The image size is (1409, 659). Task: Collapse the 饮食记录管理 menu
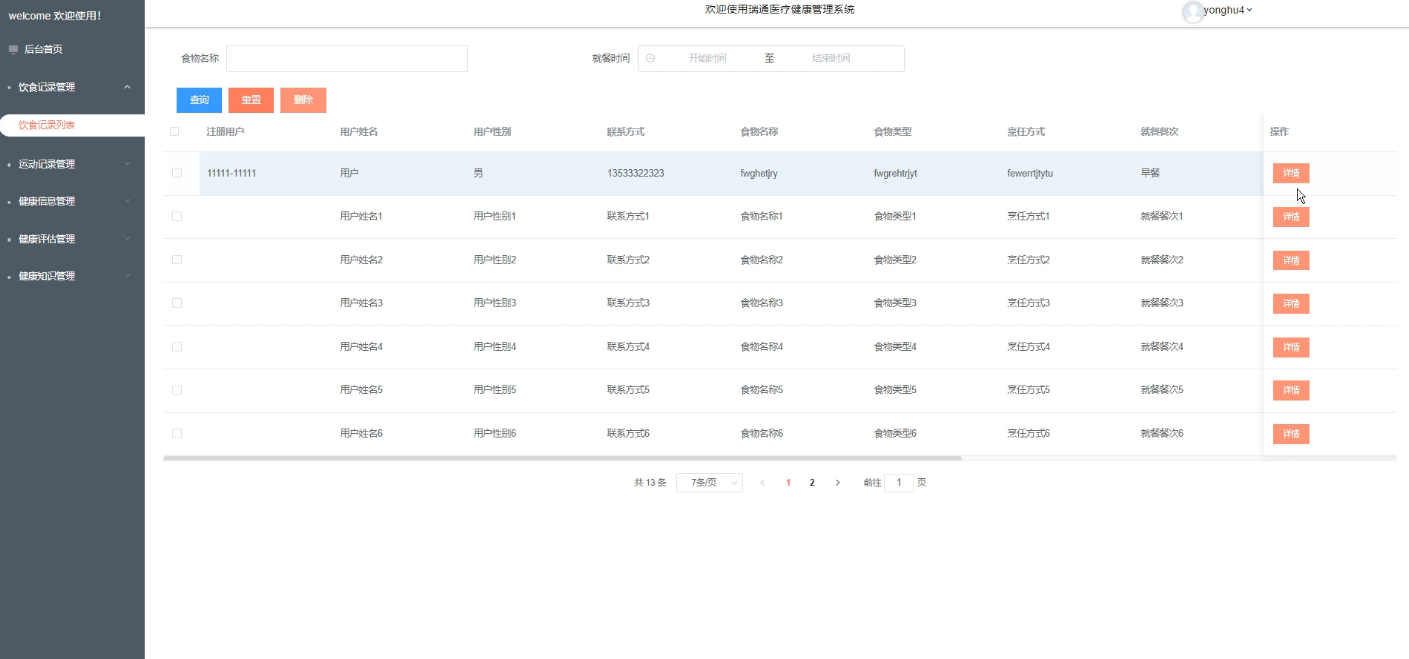point(72,87)
